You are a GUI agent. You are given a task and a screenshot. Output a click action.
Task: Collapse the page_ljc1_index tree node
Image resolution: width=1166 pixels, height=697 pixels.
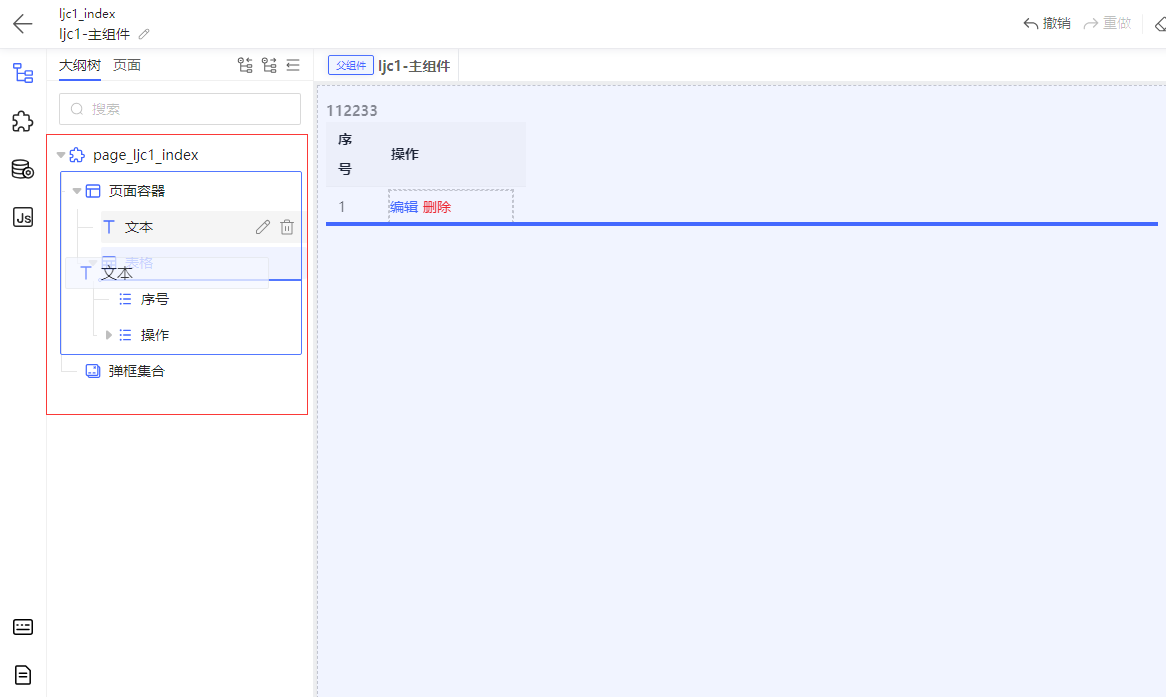click(61, 155)
